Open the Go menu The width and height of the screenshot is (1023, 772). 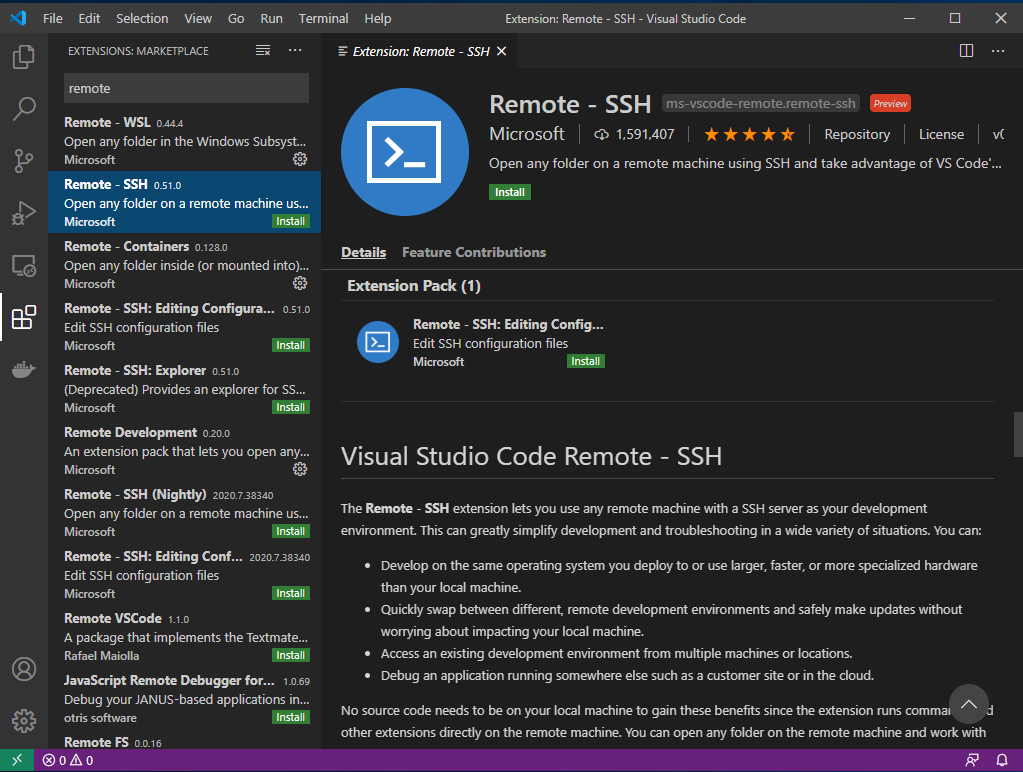pyautogui.click(x=236, y=18)
